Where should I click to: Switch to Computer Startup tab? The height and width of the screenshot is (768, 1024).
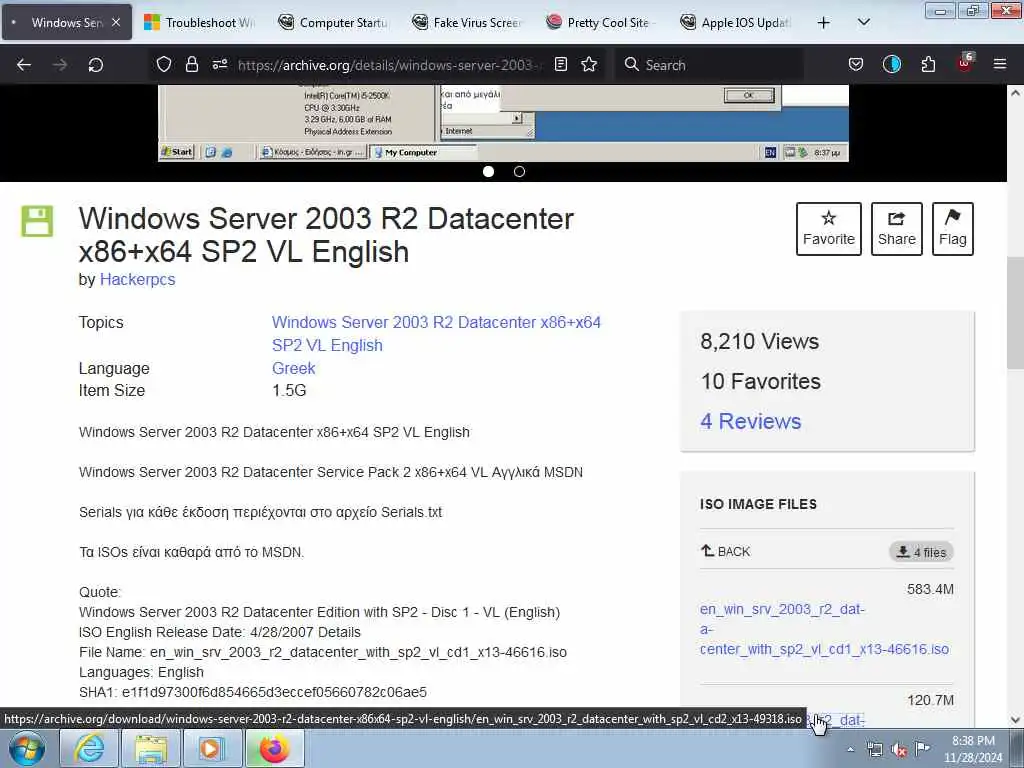click(x=333, y=22)
